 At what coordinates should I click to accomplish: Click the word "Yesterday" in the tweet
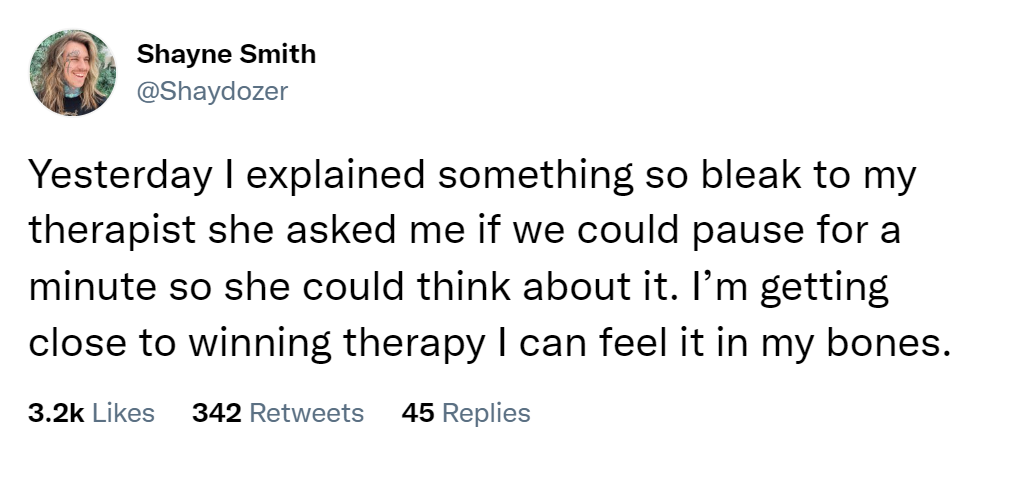point(112,177)
